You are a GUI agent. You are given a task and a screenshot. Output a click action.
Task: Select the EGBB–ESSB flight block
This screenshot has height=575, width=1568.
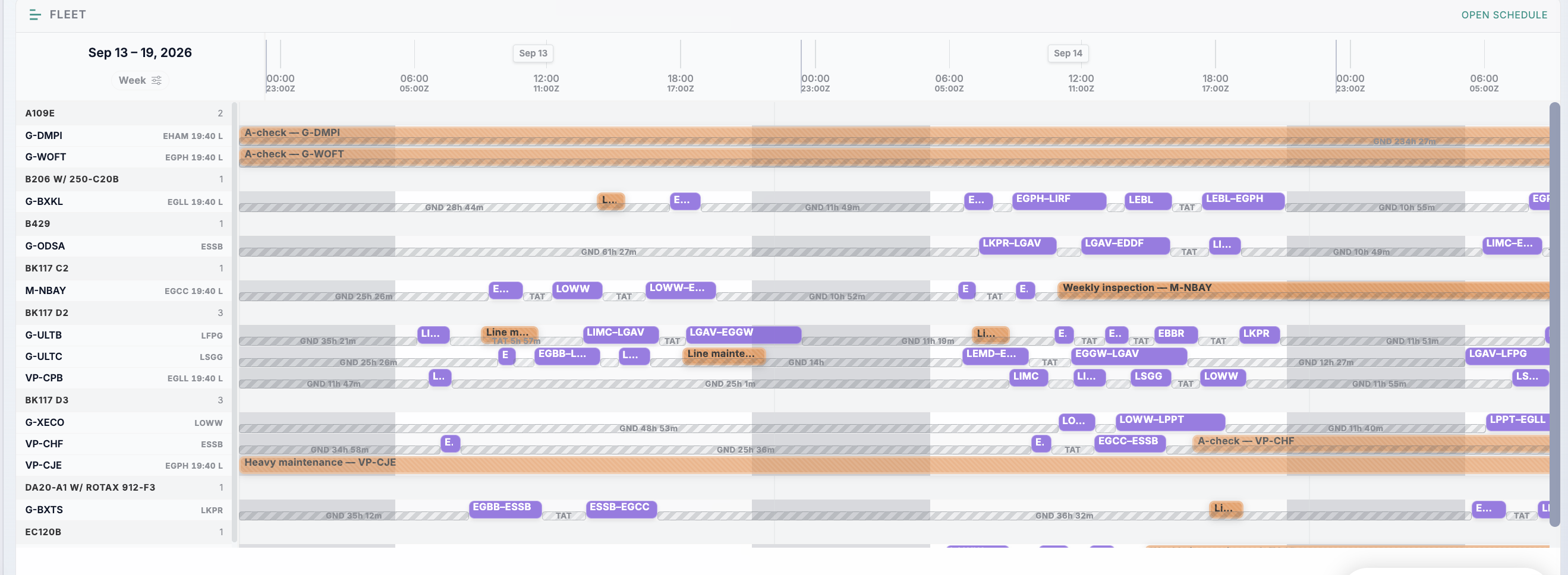(x=505, y=508)
